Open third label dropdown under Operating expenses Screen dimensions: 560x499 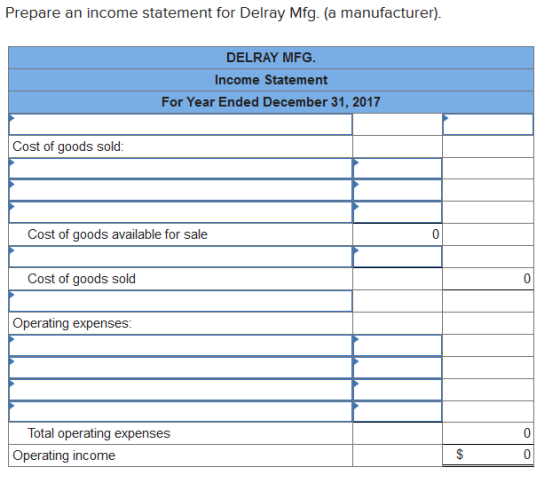[x=180, y=389]
